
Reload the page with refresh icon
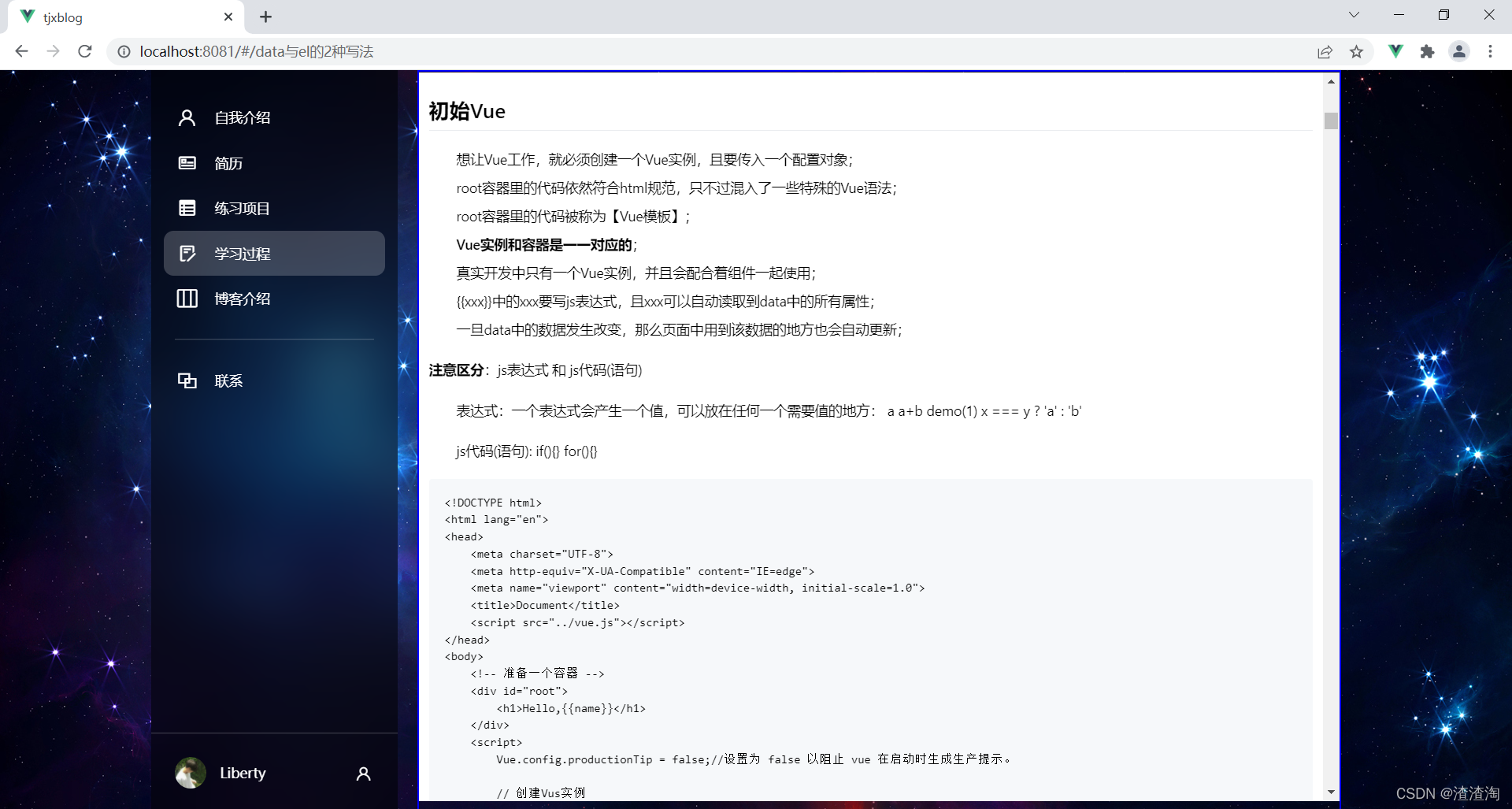(85, 51)
